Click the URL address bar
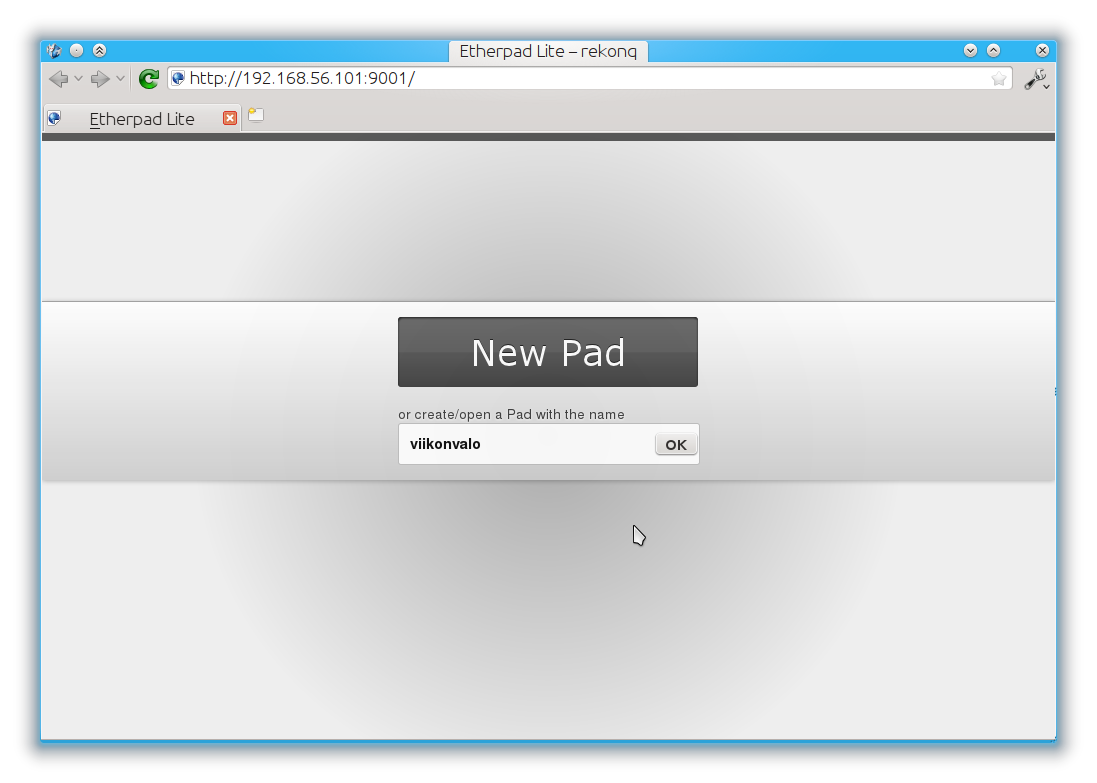Screen dimensions: 1097x783 588,78
